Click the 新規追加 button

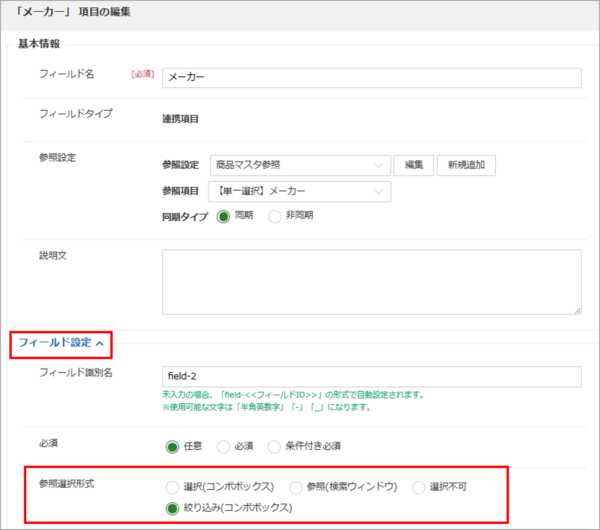point(466,166)
